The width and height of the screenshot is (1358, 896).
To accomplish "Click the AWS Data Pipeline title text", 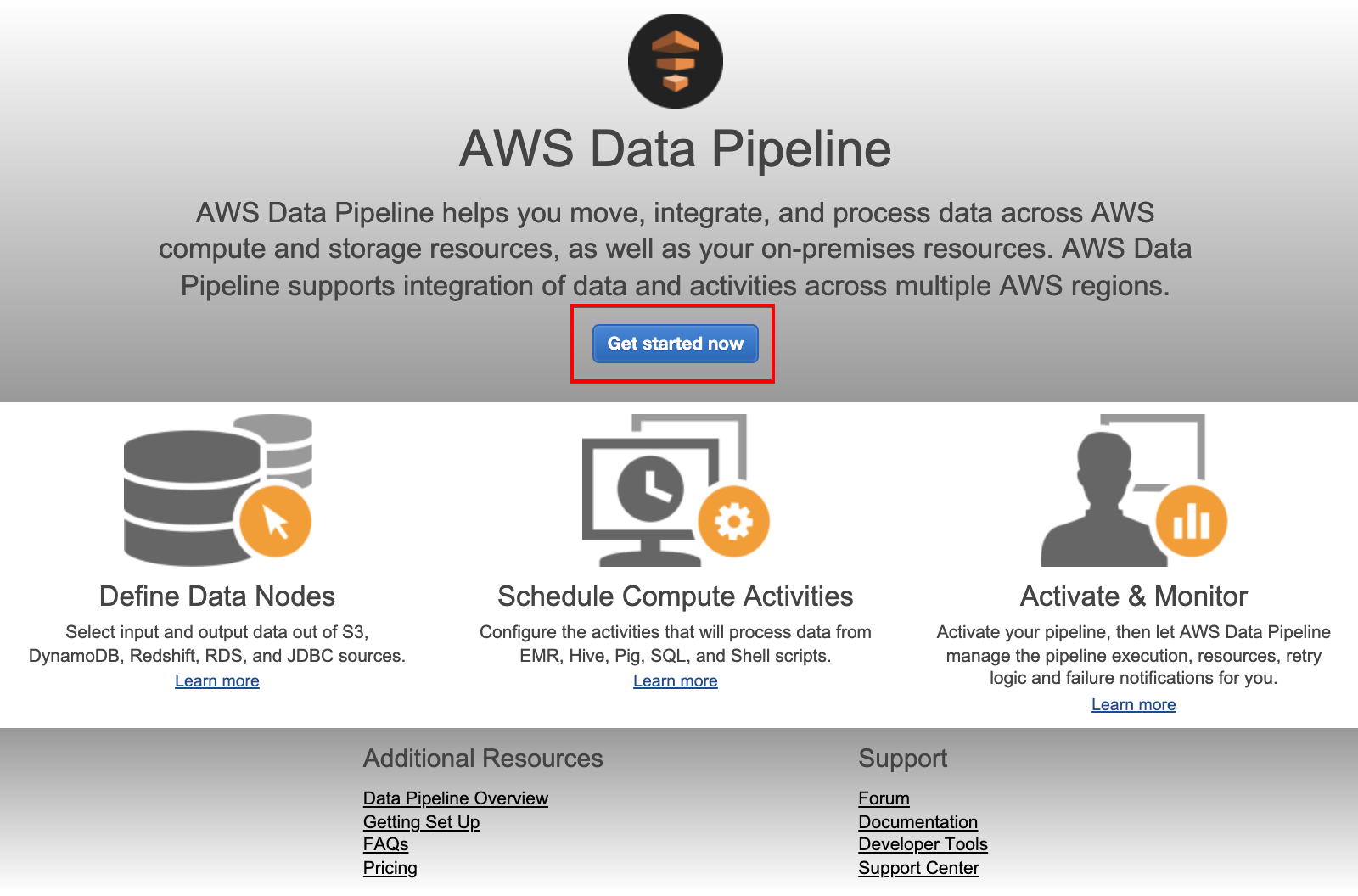I will coord(676,148).
